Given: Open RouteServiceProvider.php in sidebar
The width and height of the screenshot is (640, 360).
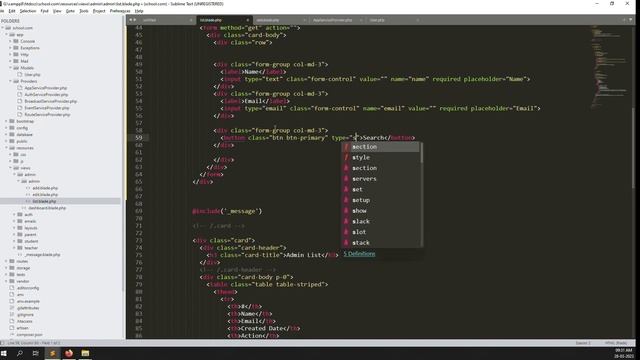Looking at the screenshot, I should (x=47, y=115).
